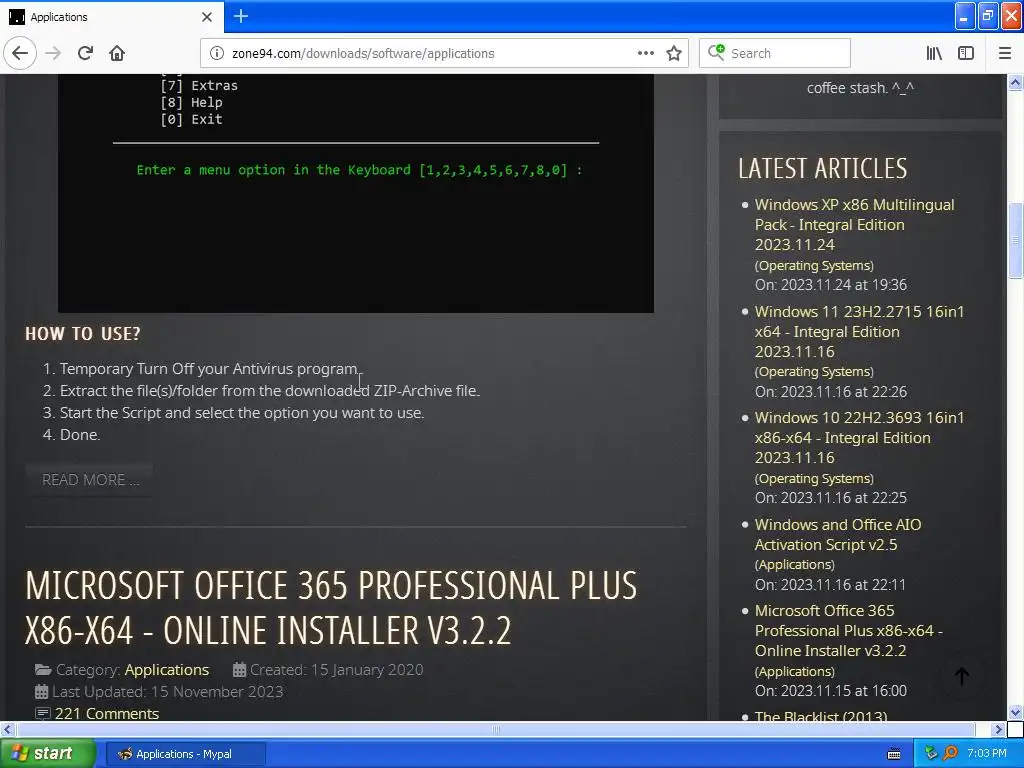Click the terminal menu screenshot image

[x=356, y=193]
